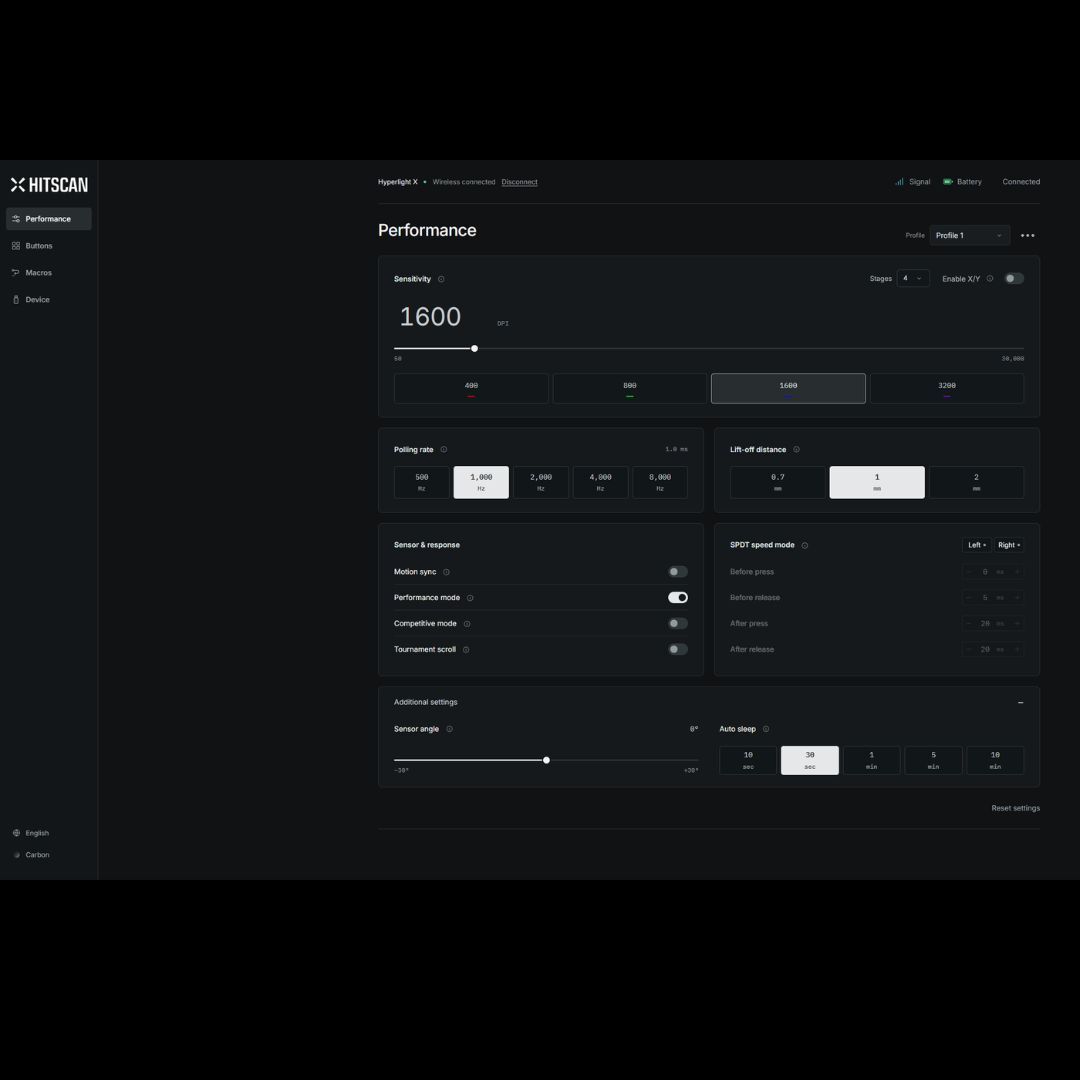Collapse the Additional settings section
Screen dimensions: 1080x1080
[x=1020, y=703]
